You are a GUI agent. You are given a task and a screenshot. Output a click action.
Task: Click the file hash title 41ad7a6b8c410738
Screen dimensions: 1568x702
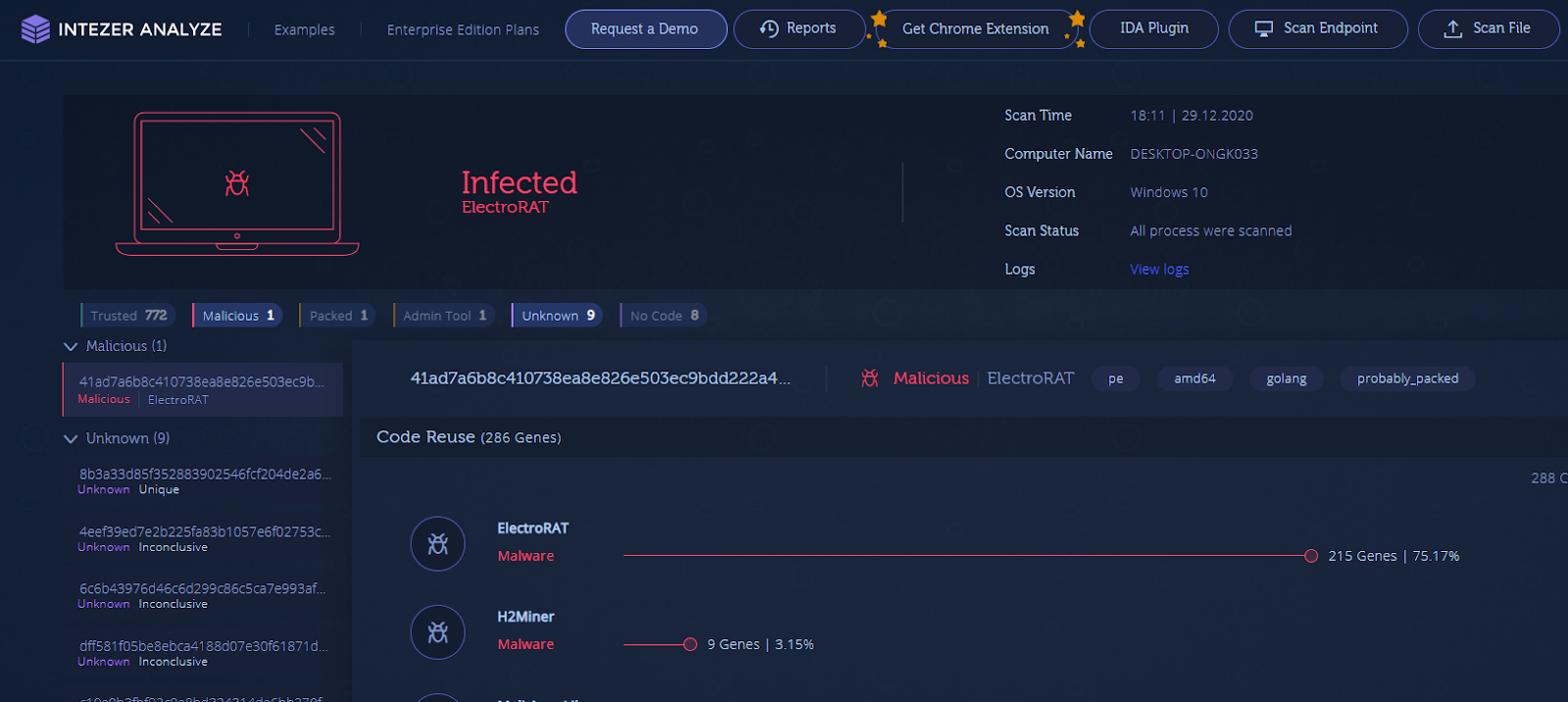pyautogui.click(x=600, y=378)
